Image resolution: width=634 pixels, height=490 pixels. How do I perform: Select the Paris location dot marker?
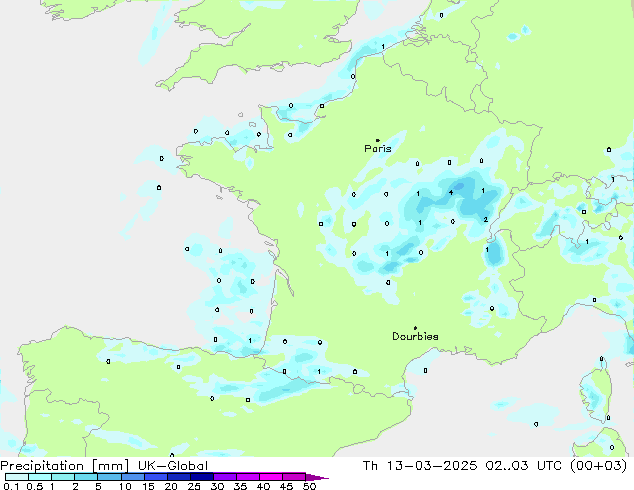tap(378, 140)
